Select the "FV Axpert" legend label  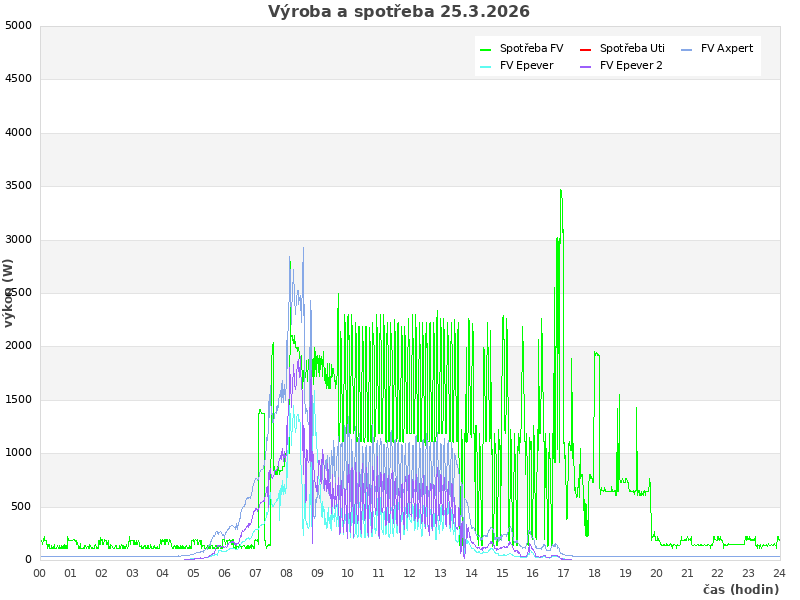point(727,49)
